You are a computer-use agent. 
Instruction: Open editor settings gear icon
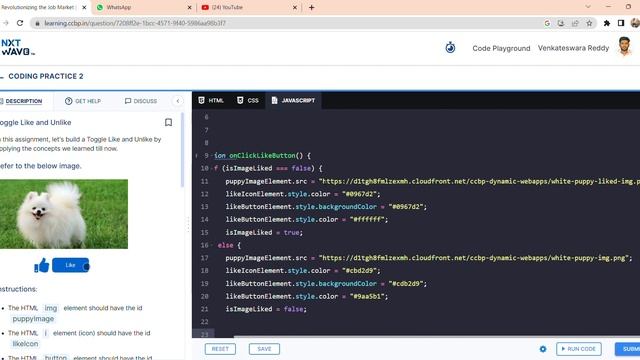coord(543,349)
